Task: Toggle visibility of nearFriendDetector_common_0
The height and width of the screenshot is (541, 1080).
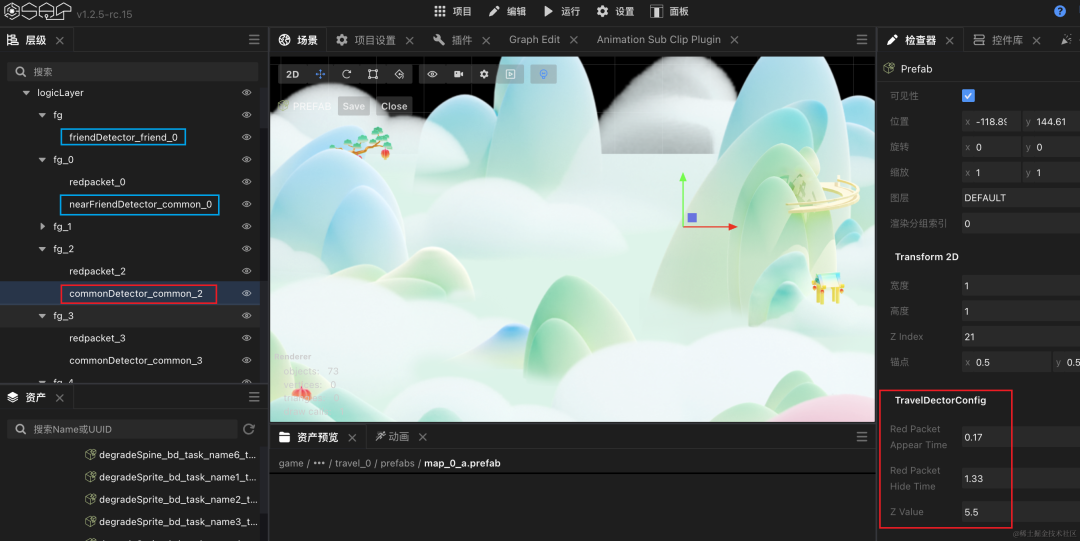Action: pyautogui.click(x=247, y=204)
